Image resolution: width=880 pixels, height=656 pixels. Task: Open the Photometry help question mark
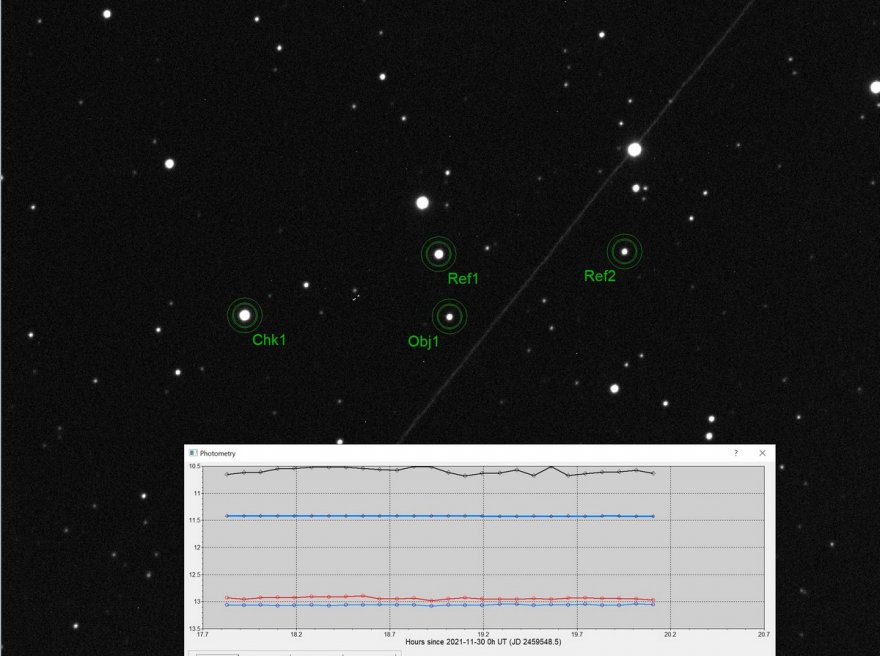[x=736, y=453]
